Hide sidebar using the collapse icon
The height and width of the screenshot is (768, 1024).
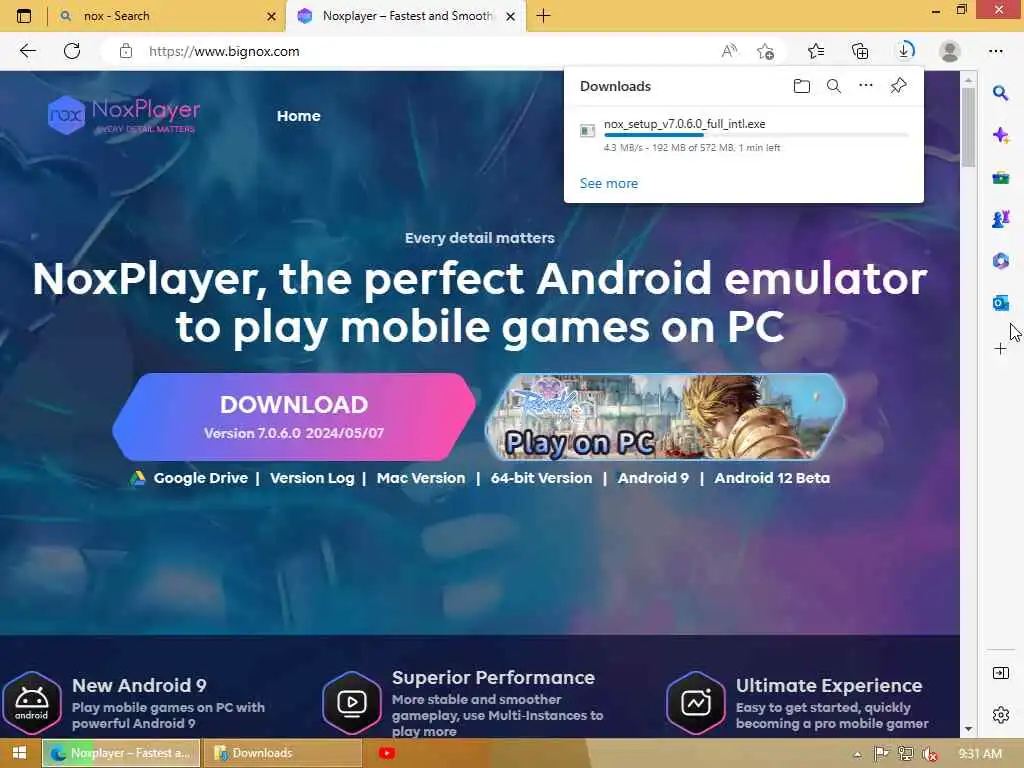1000,673
